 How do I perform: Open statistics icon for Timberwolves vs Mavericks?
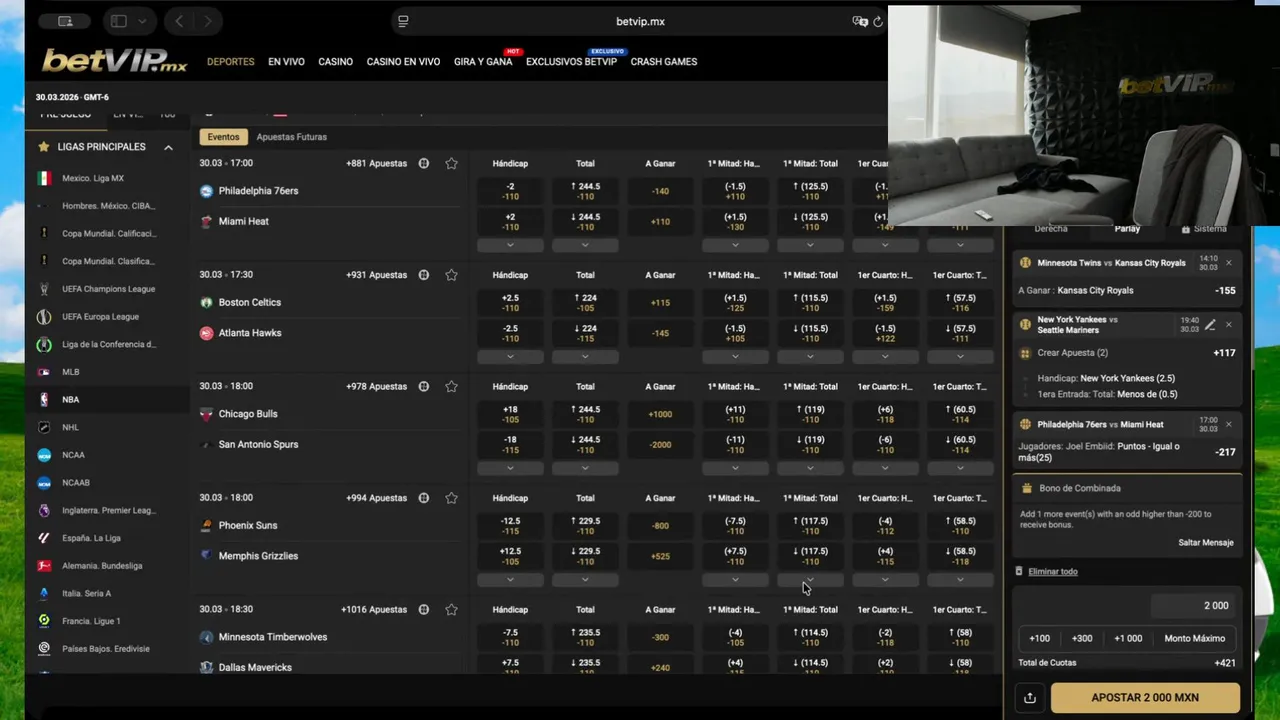point(424,609)
